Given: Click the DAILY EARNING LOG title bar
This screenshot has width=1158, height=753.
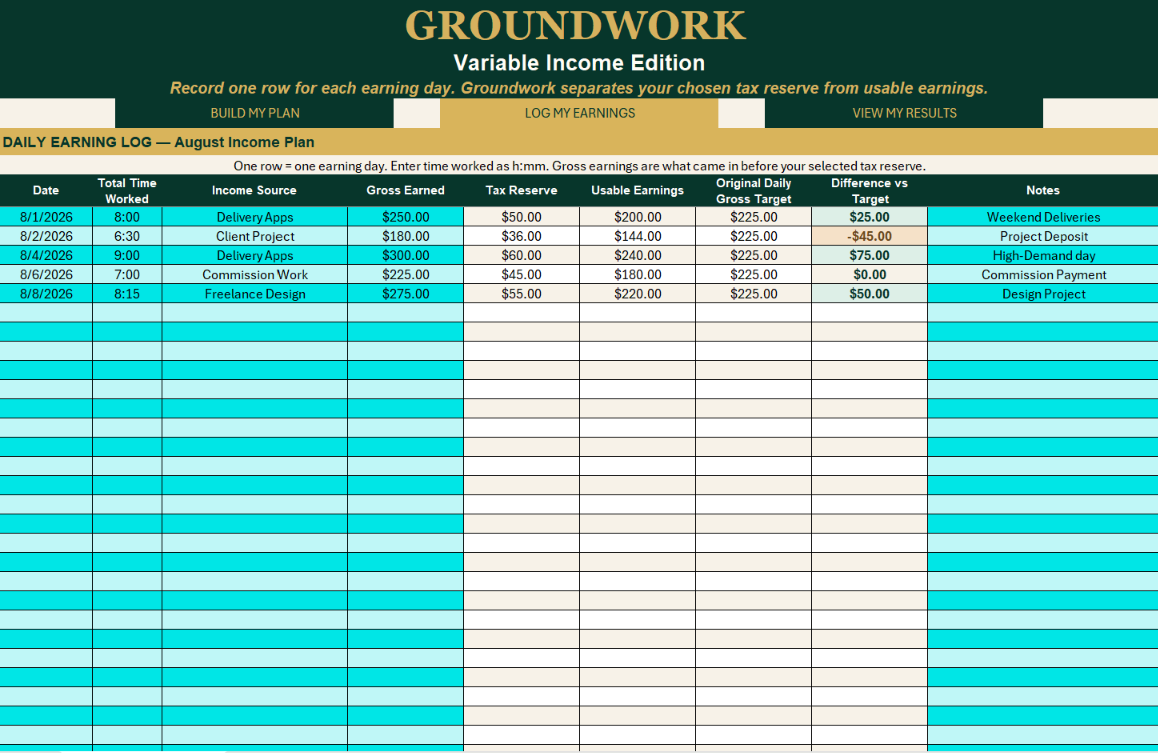Looking at the screenshot, I should [x=579, y=142].
